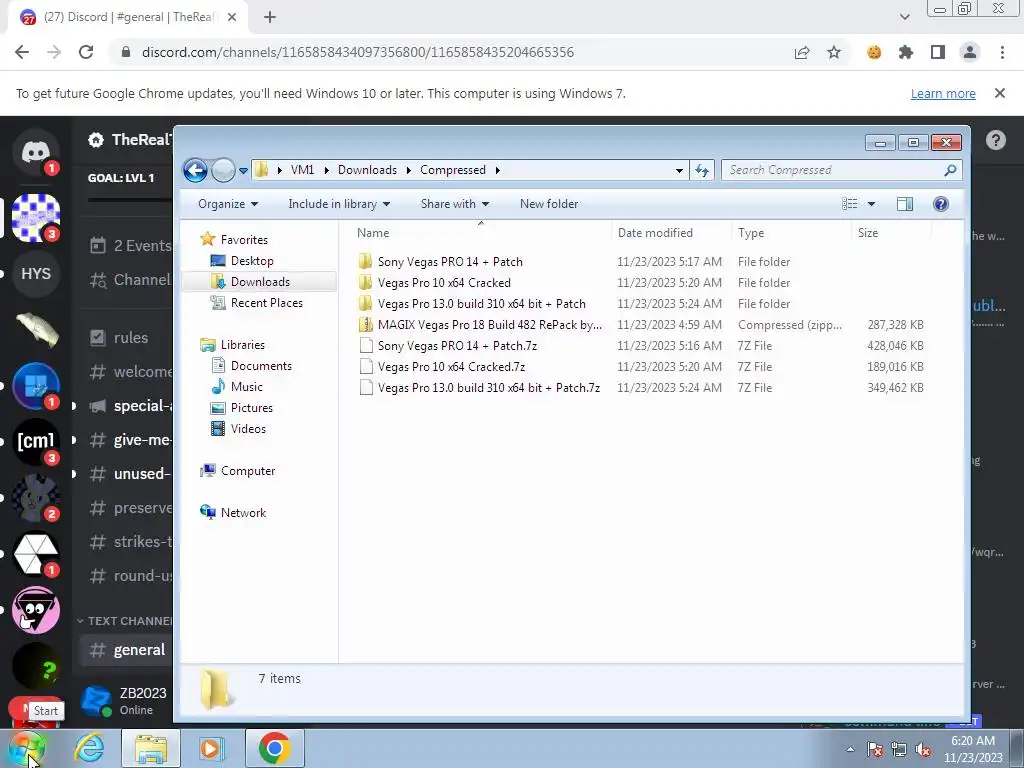Open HYS server in Discord sidebar
Screen dimensions: 1024x768
coord(36,274)
